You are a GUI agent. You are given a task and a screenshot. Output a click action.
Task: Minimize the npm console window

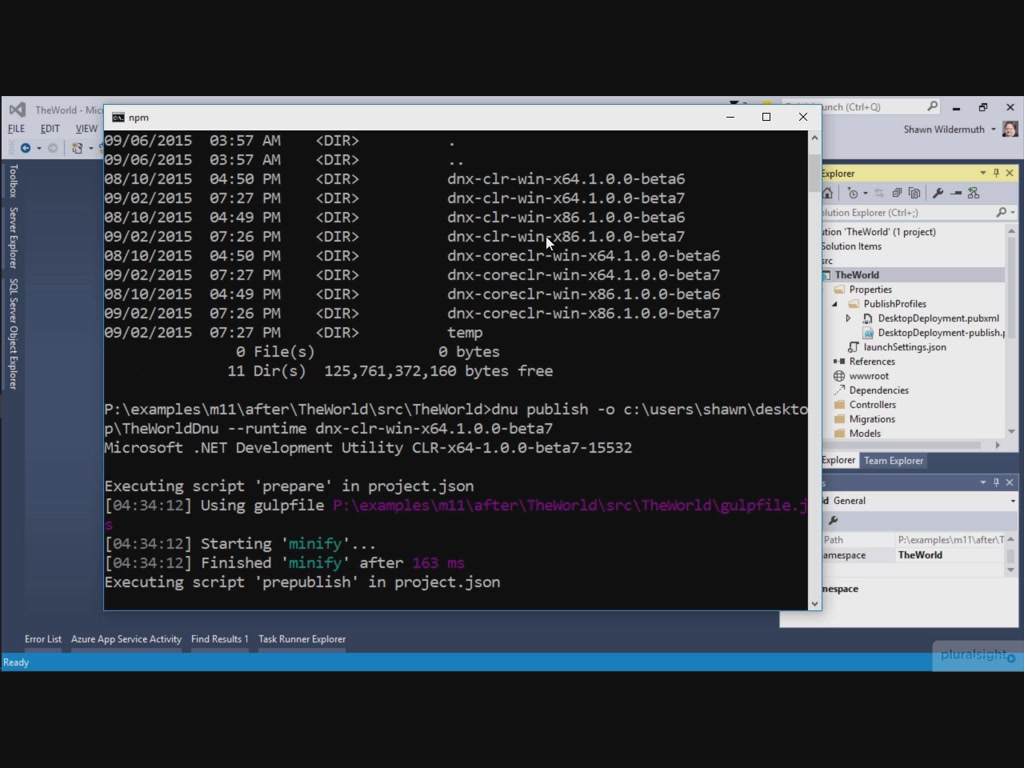pos(730,117)
